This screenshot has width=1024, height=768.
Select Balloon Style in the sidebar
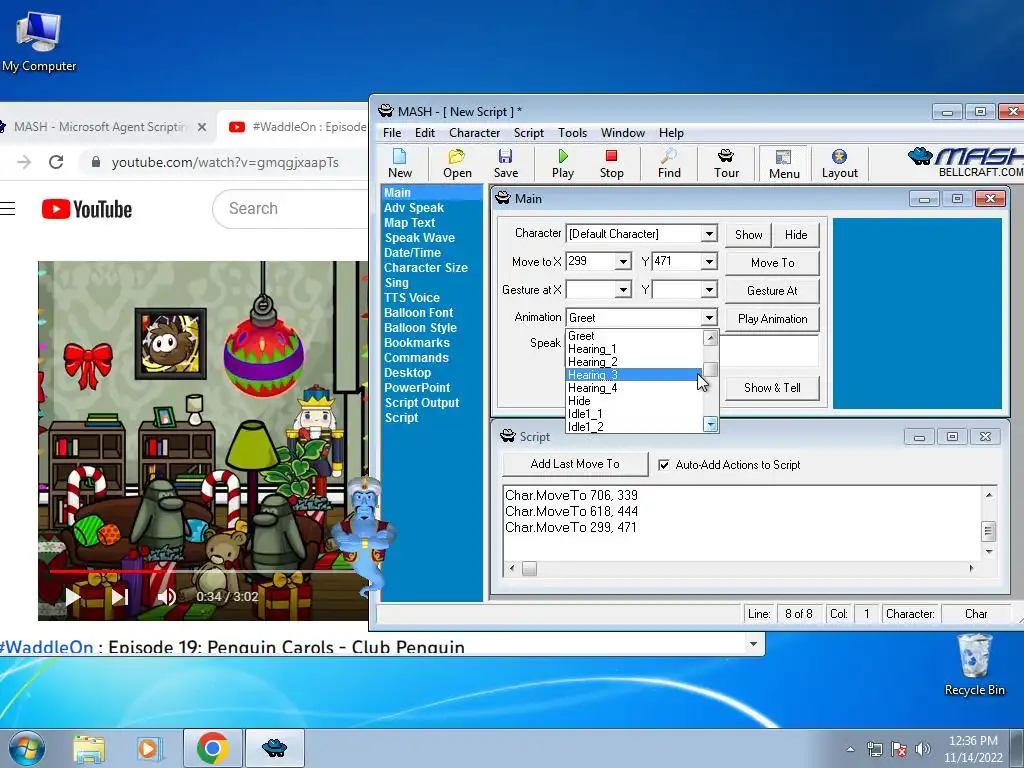tap(420, 328)
